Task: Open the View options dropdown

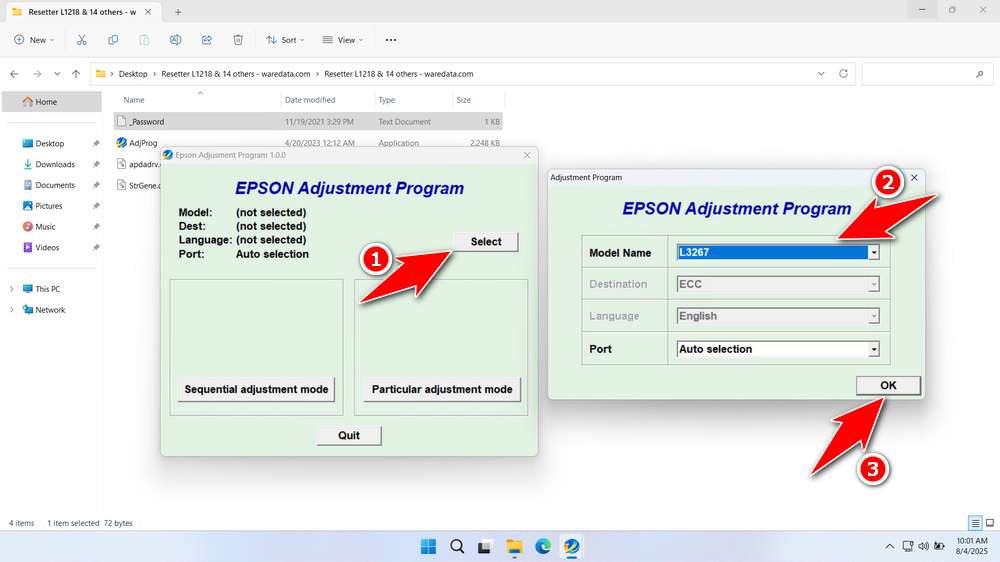Action: point(342,40)
